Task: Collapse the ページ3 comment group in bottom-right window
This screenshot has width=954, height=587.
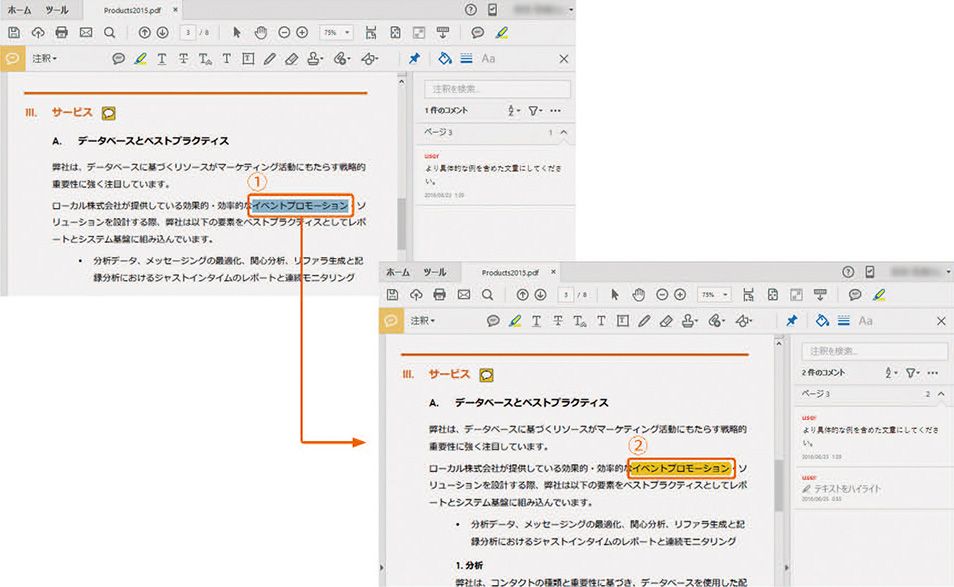Action: coord(941,394)
